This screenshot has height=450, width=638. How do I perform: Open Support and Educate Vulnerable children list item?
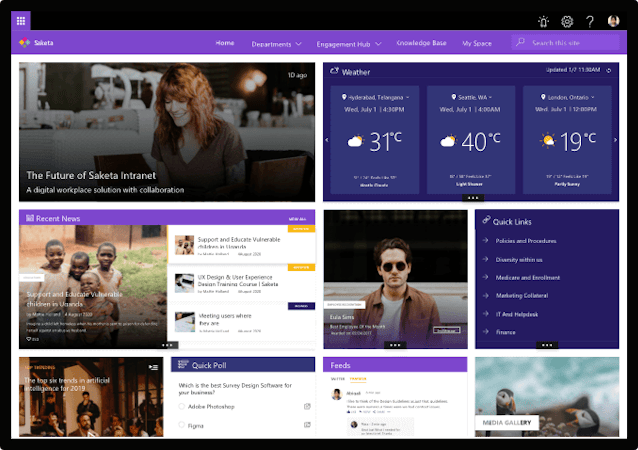[242, 245]
